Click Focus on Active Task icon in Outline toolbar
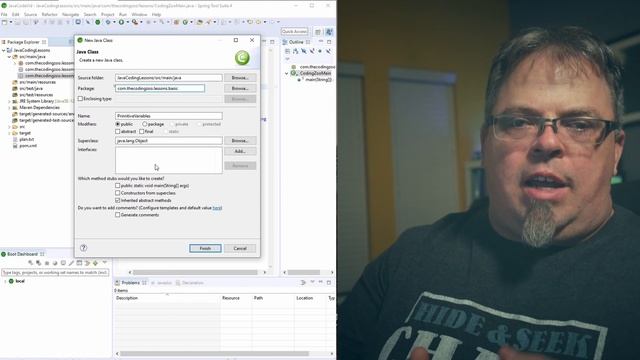The image size is (640, 360). point(287,51)
